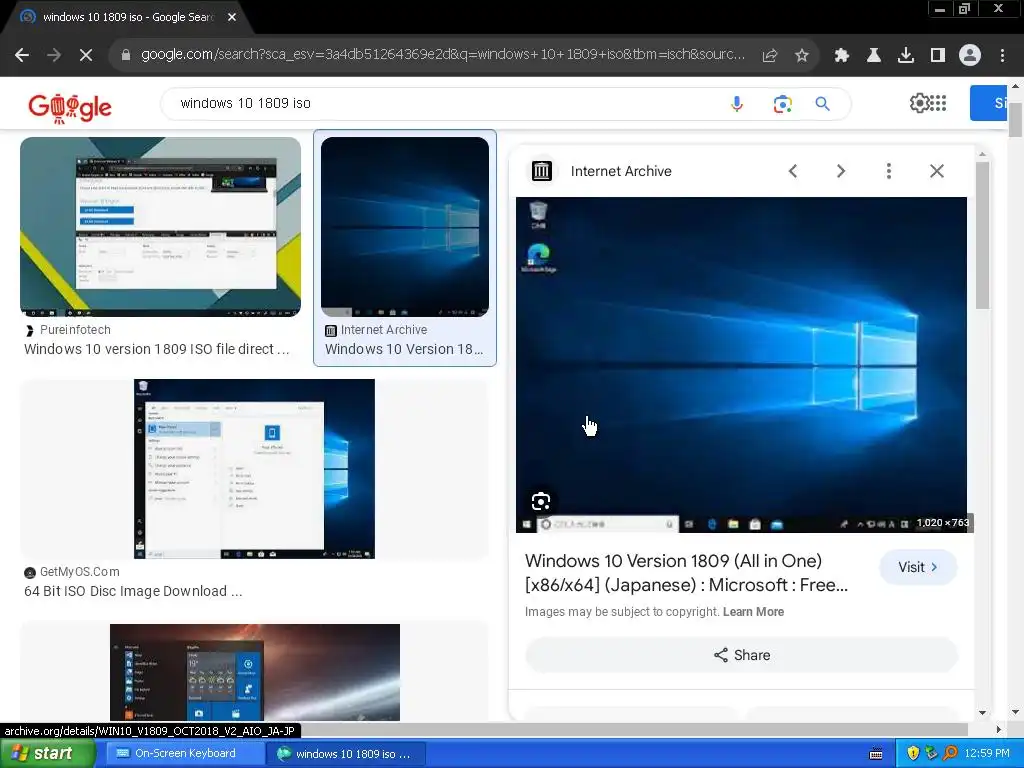Open preview panel more options menu
Image resolution: width=1024 pixels, height=768 pixels.
[x=888, y=171]
